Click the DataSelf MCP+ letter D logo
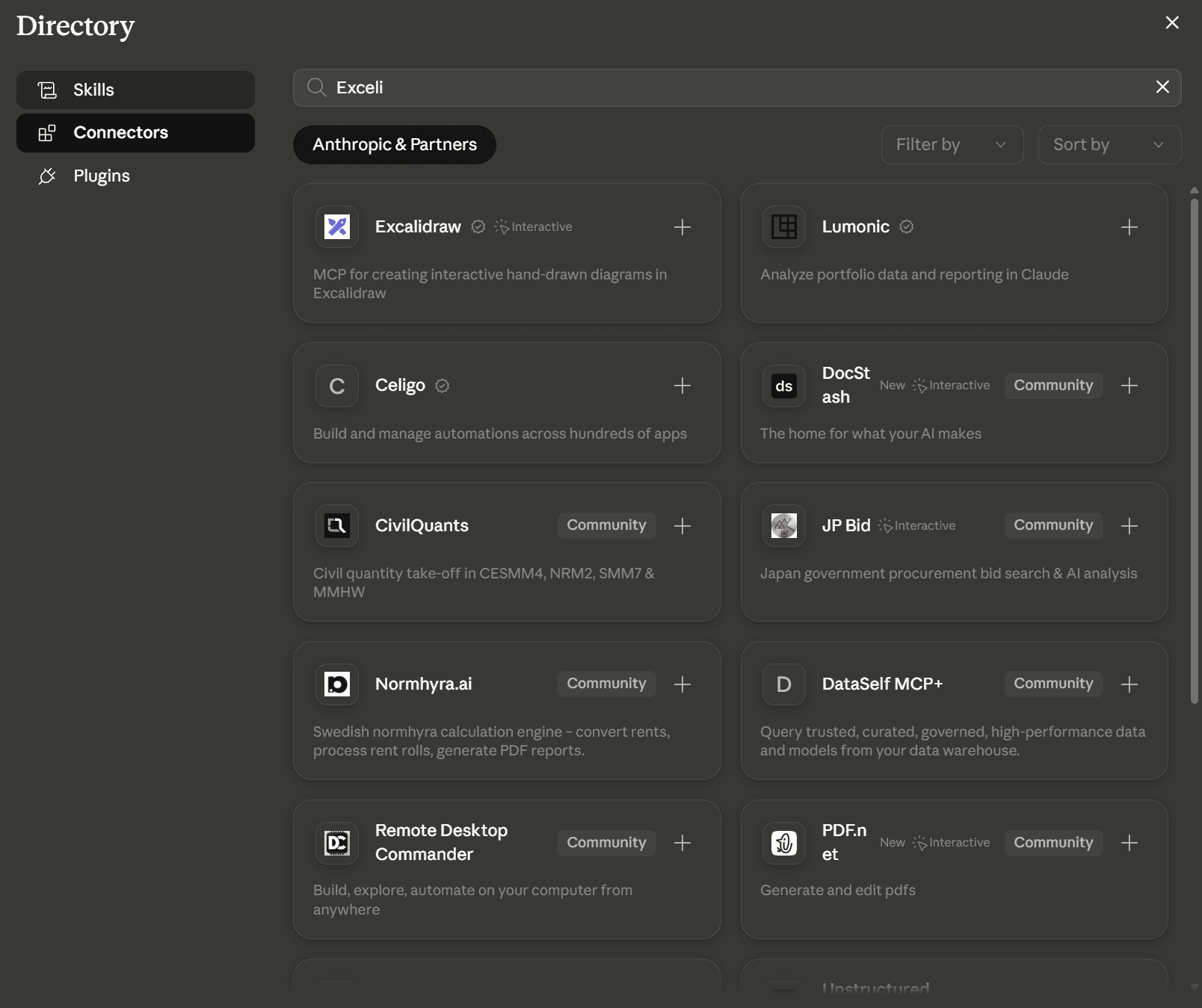Screen dimensions: 1202x1008 (784, 684)
